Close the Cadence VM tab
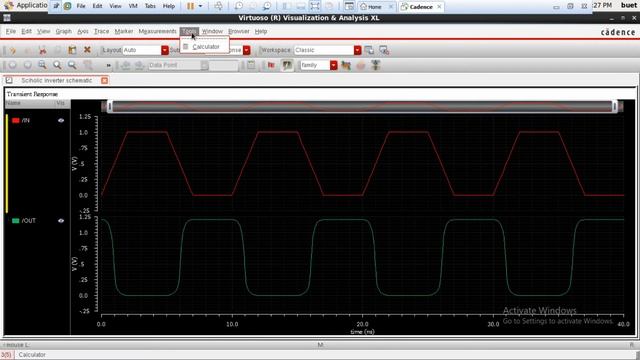The width and height of the screenshot is (640, 360). 439,7
